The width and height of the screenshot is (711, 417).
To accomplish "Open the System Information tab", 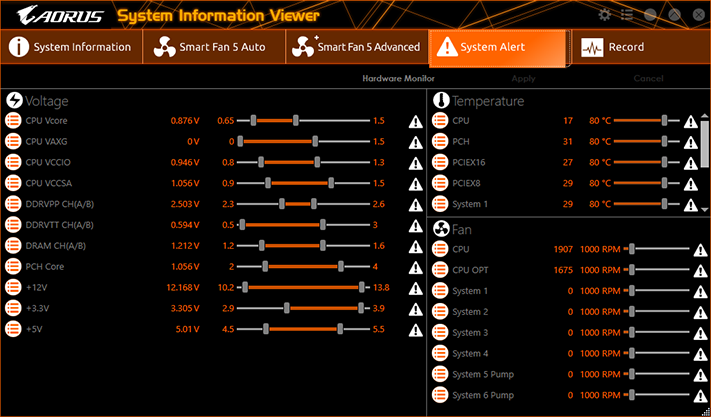I will tap(71, 47).
